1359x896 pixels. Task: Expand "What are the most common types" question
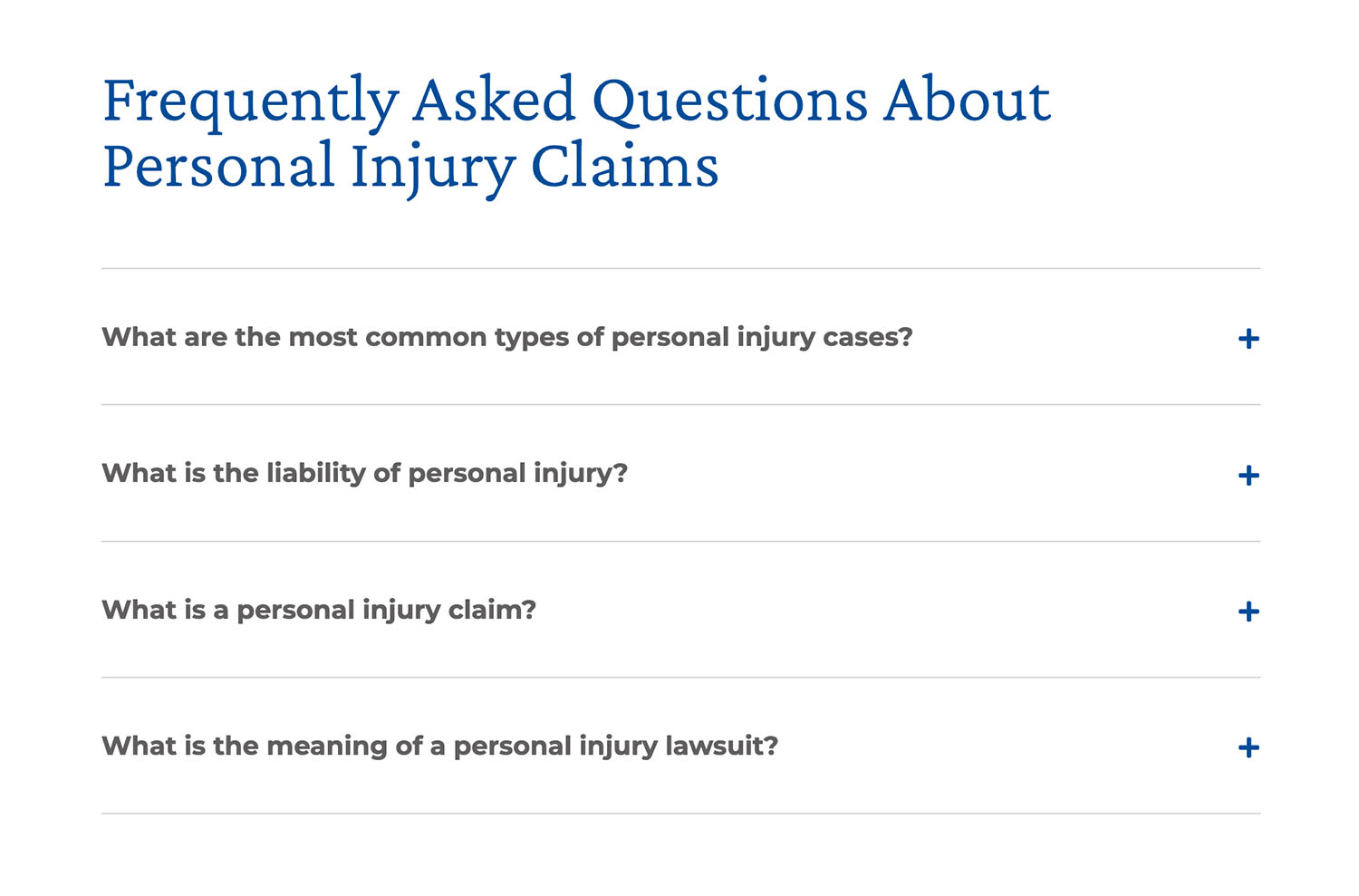tap(506, 337)
